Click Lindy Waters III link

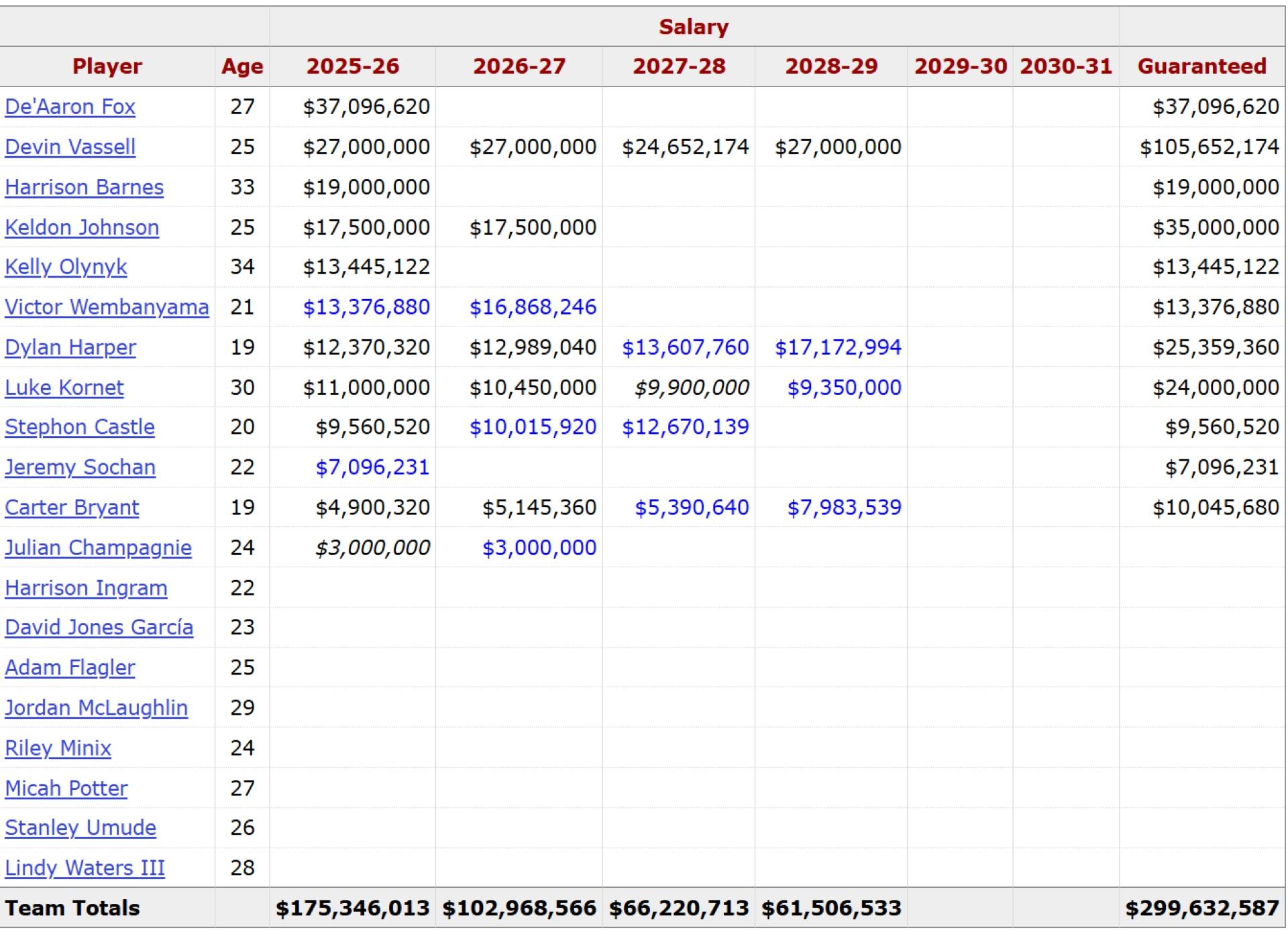click(x=85, y=868)
